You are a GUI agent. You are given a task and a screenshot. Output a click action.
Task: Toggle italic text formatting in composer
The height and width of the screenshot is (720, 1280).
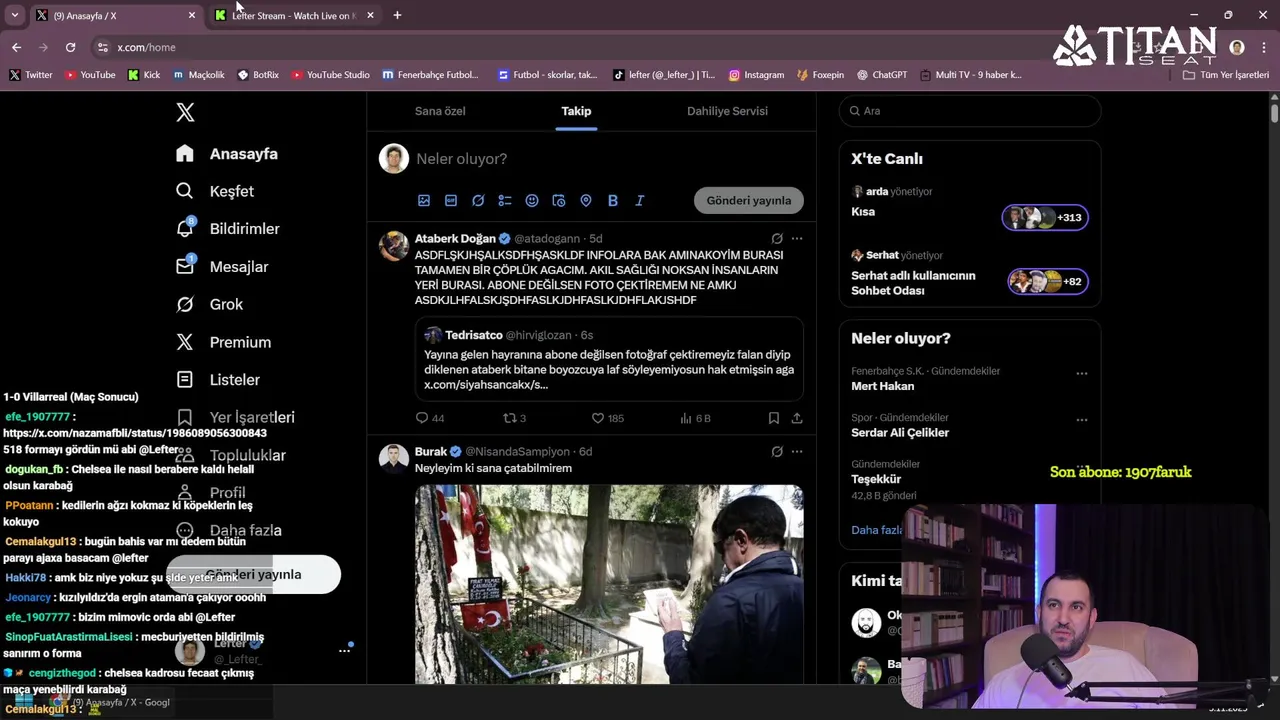pyautogui.click(x=640, y=201)
